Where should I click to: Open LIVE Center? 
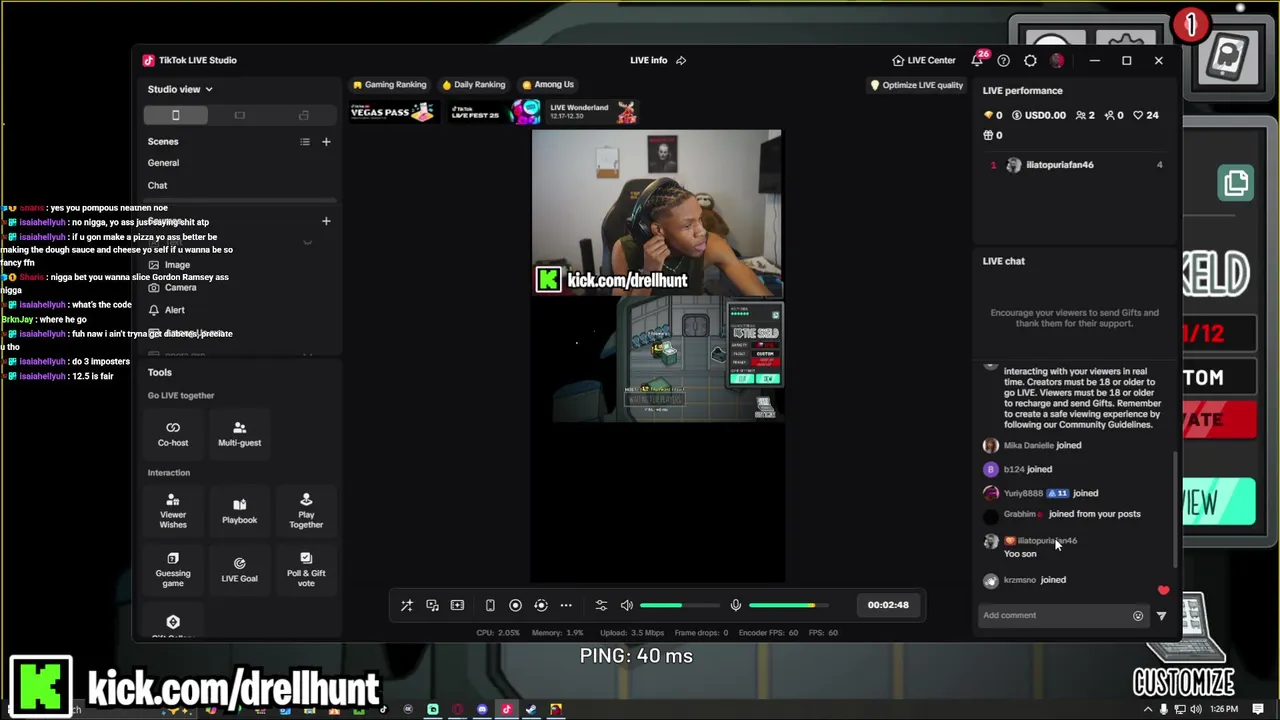click(x=924, y=60)
